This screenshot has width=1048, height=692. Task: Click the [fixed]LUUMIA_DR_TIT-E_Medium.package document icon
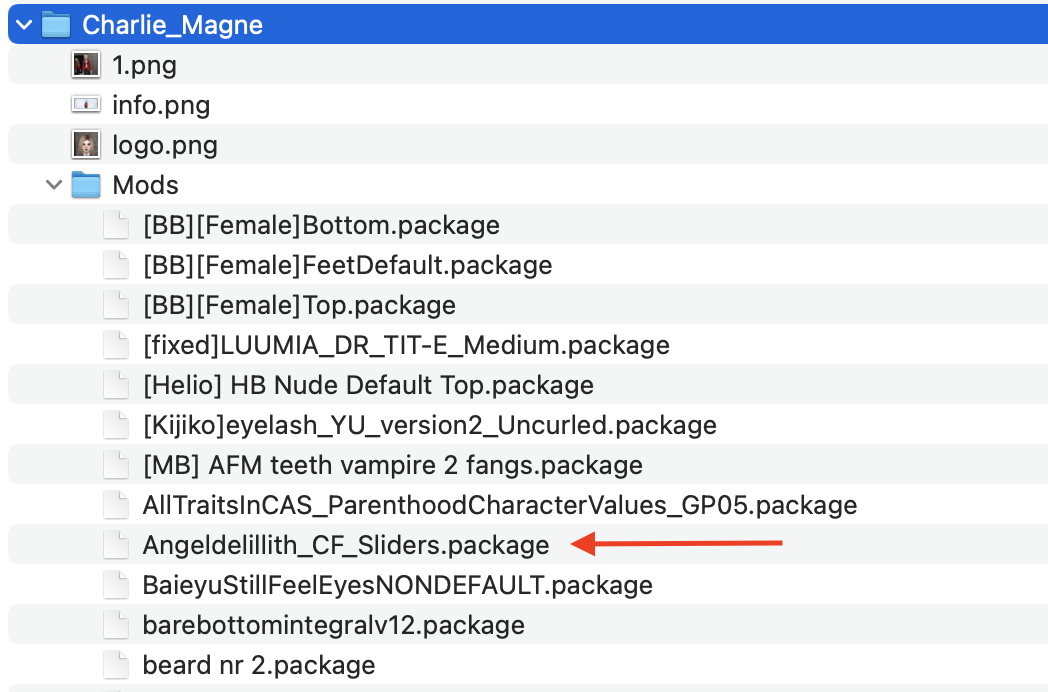click(116, 345)
